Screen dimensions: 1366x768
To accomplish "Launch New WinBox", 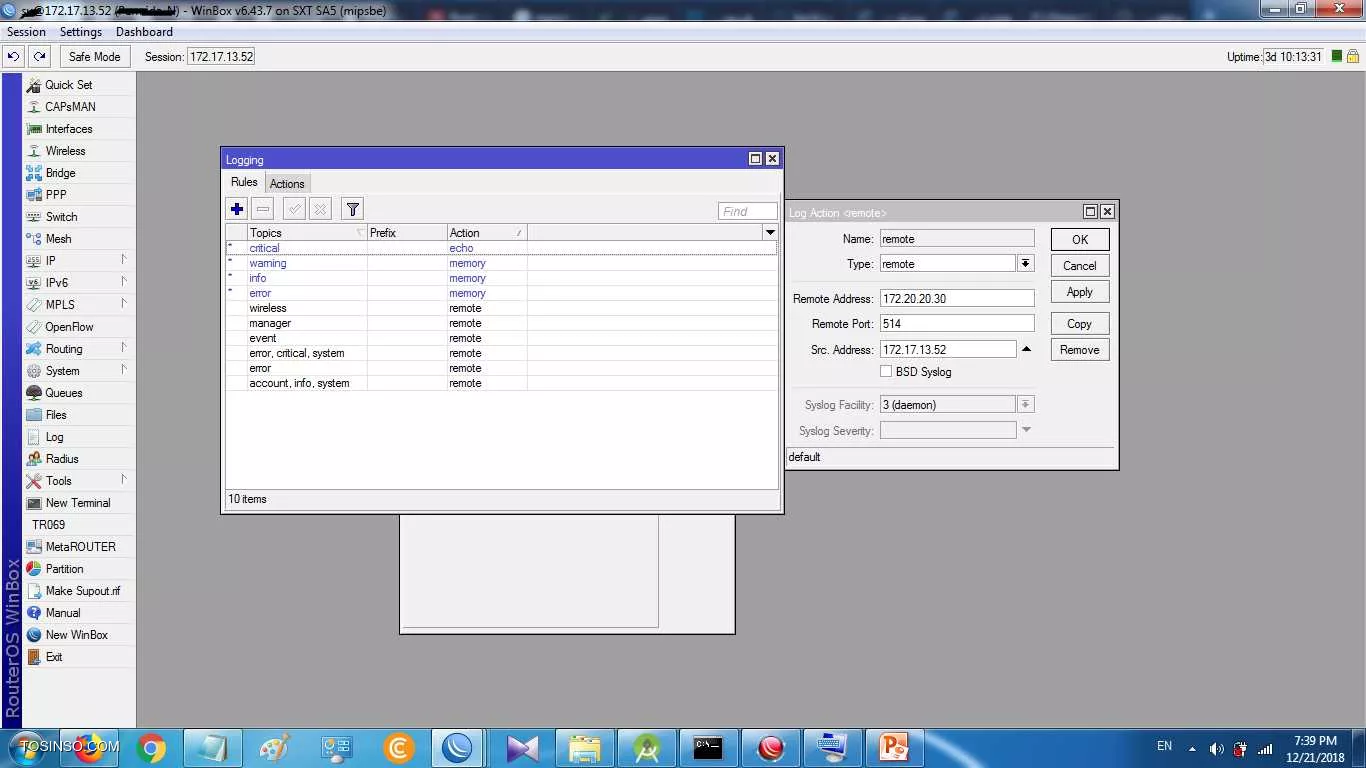I will [76, 635].
